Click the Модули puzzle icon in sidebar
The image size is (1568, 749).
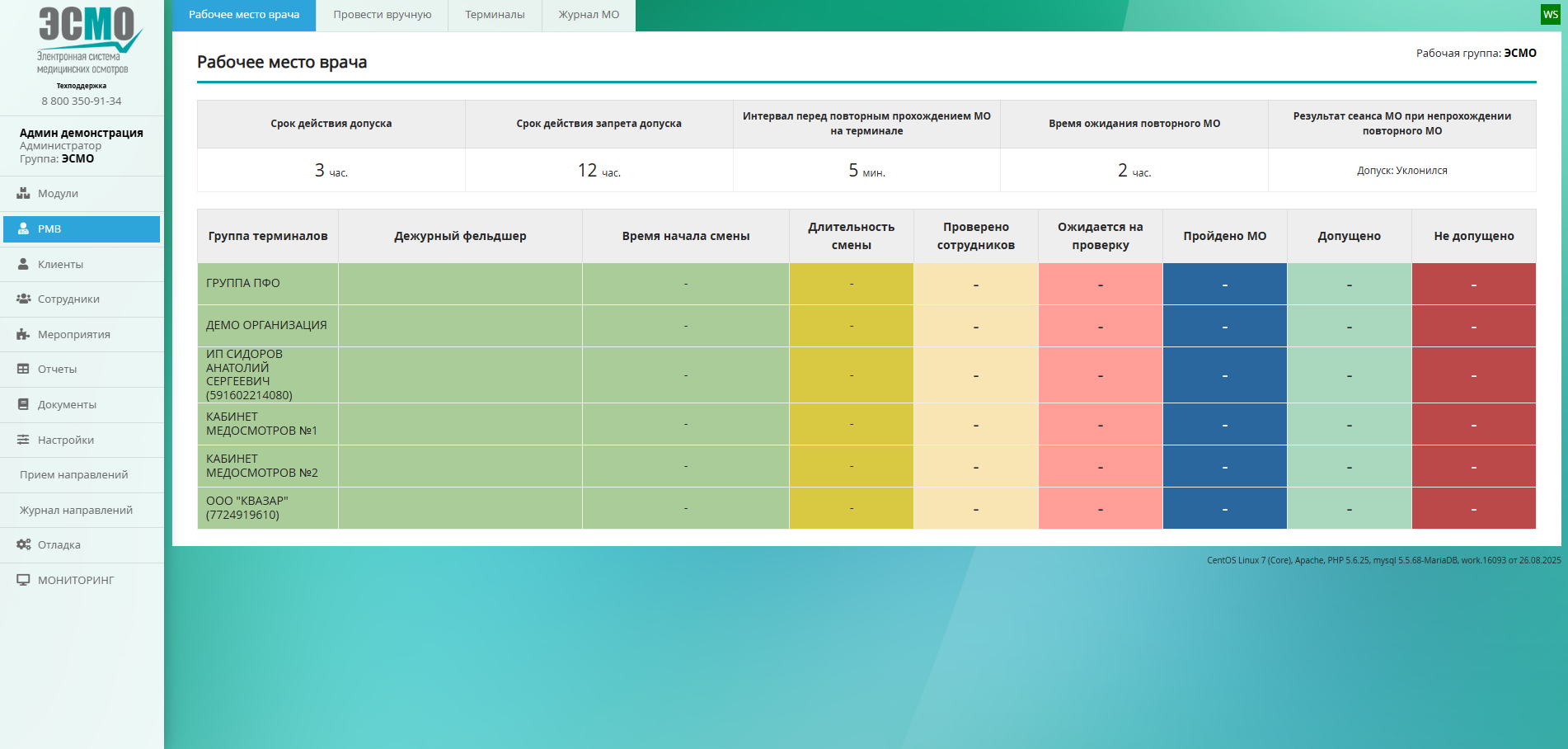[x=23, y=193]
